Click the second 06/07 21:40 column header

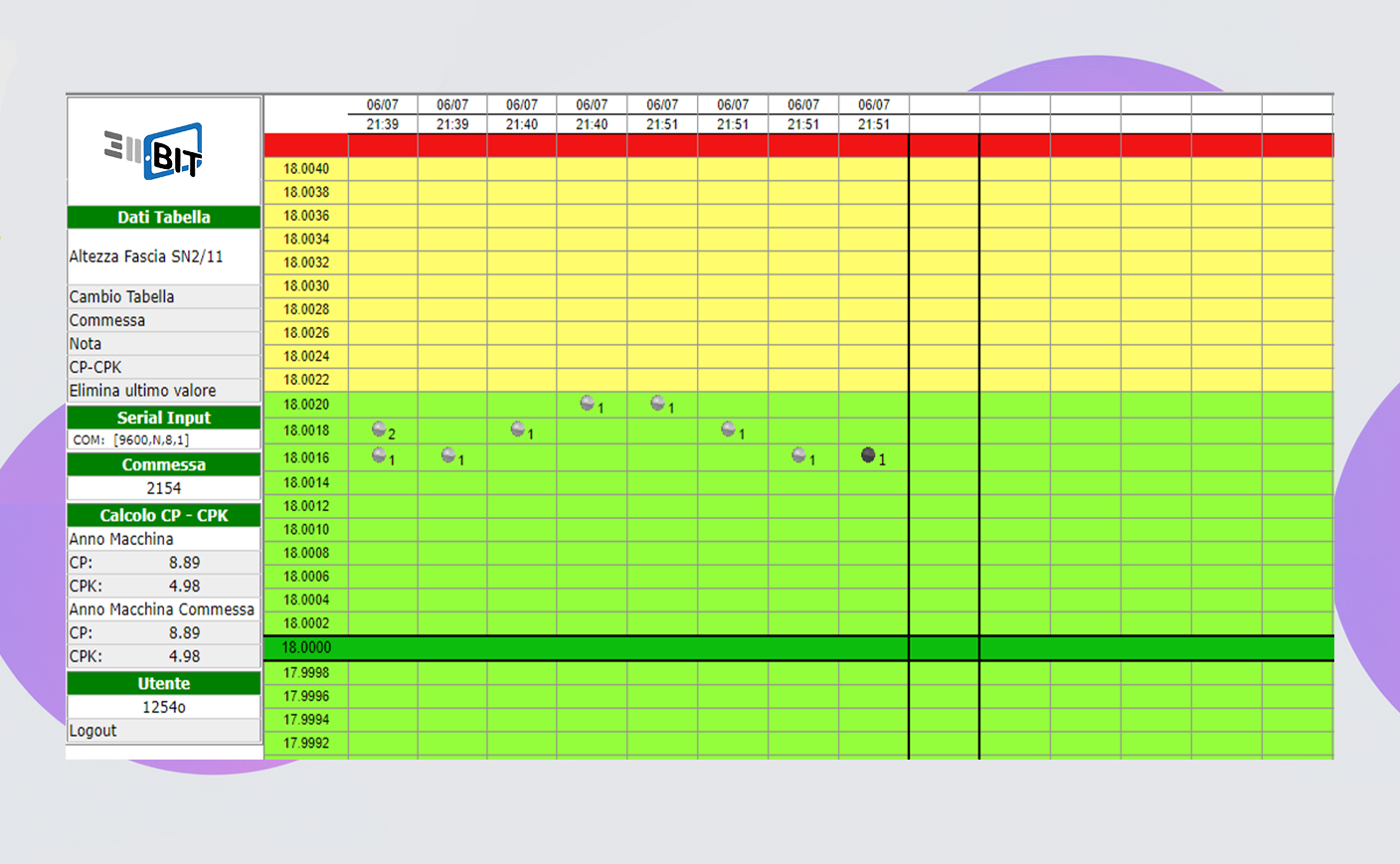click(592, 114)
